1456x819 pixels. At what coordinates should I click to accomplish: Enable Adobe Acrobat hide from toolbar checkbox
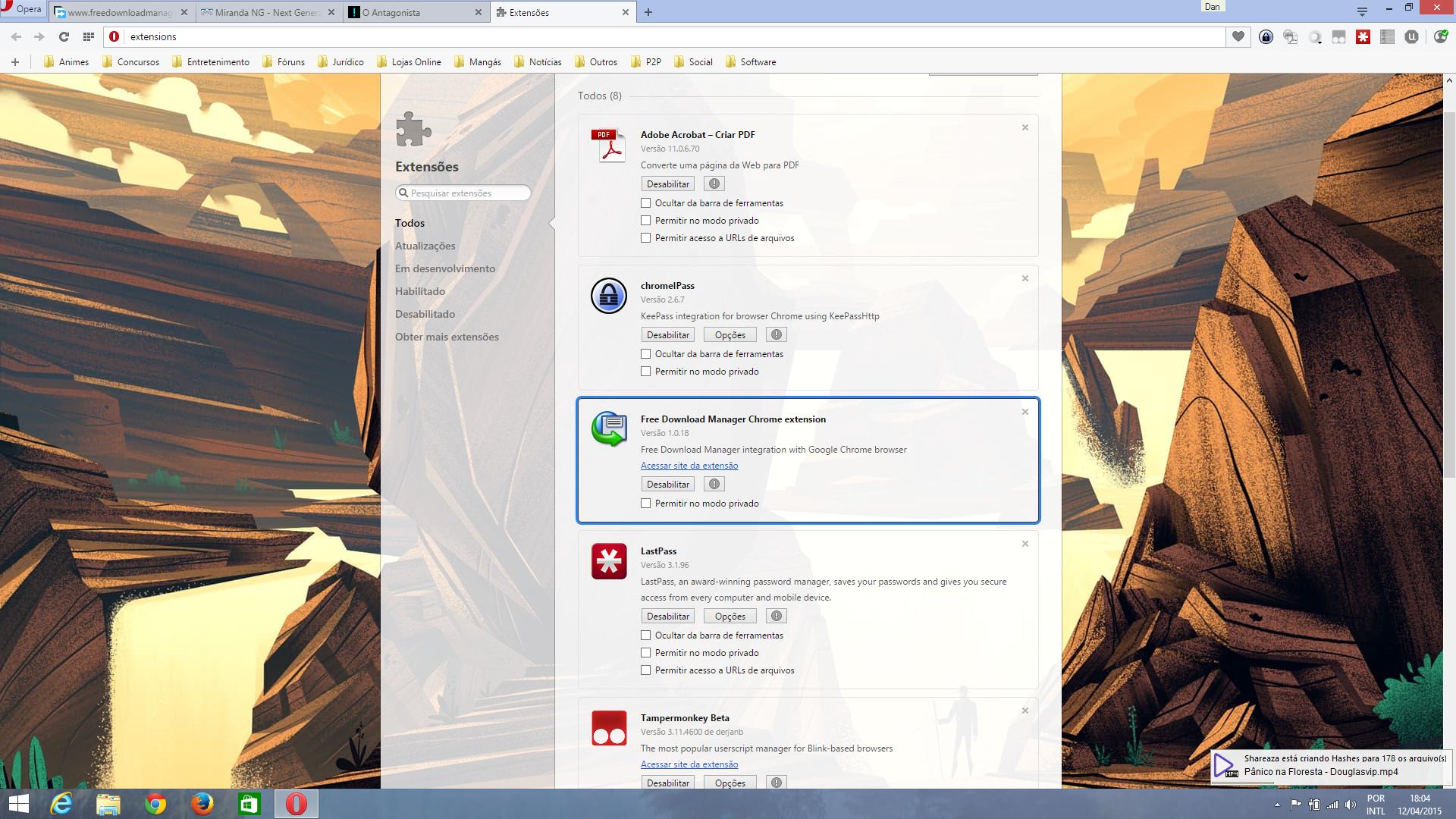(x=646, y=203)
